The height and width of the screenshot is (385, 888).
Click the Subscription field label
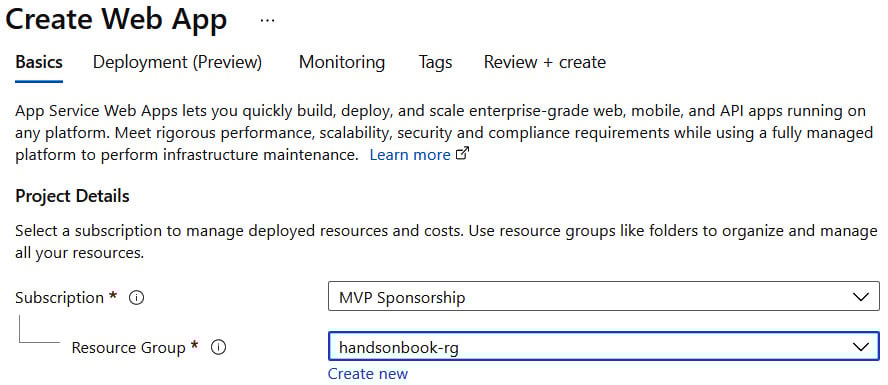point(59,298)
